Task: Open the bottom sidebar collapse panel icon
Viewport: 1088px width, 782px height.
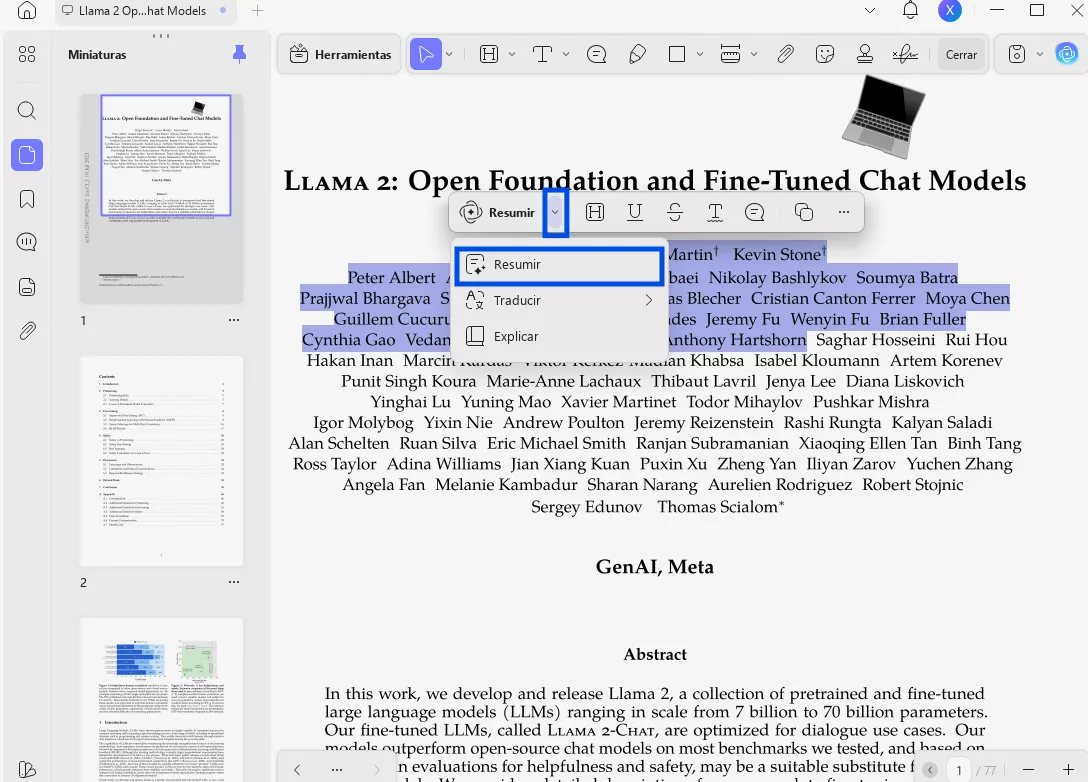Action: pos(26,770)
